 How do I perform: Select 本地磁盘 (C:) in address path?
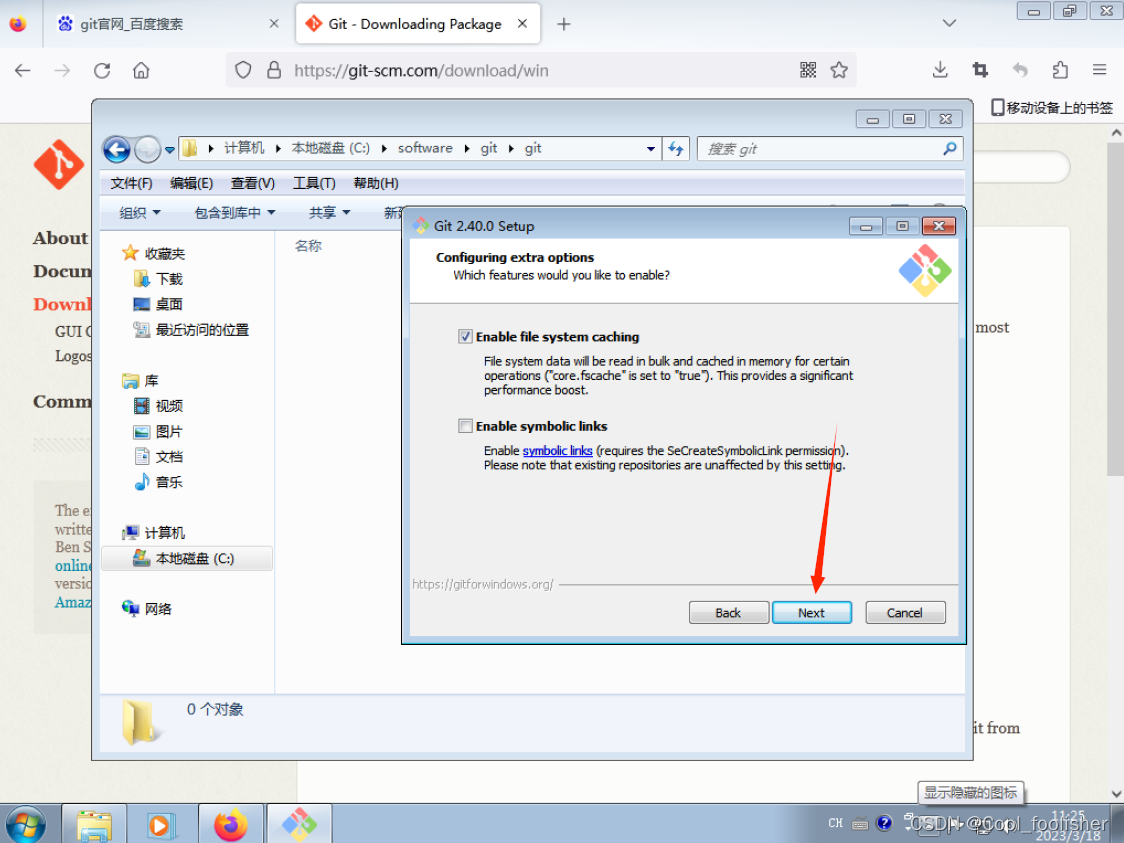[x=330, y=148]
